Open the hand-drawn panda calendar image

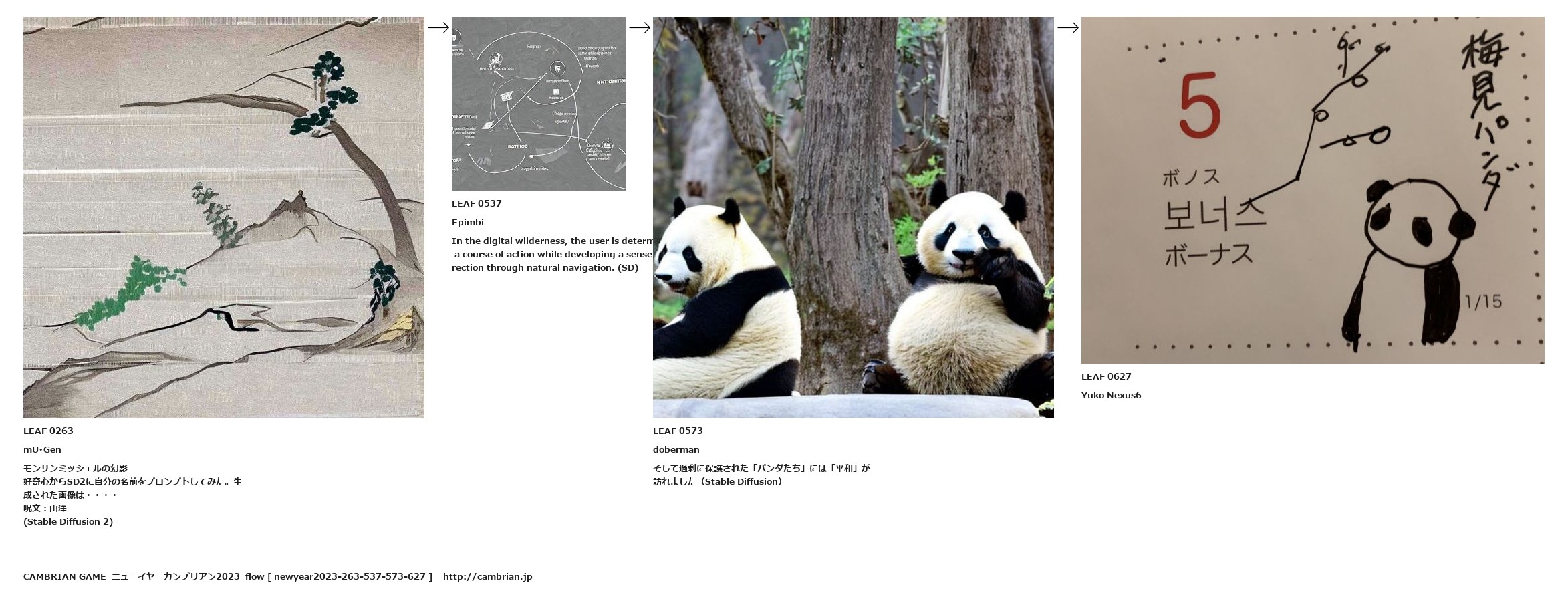point(1313,190)
